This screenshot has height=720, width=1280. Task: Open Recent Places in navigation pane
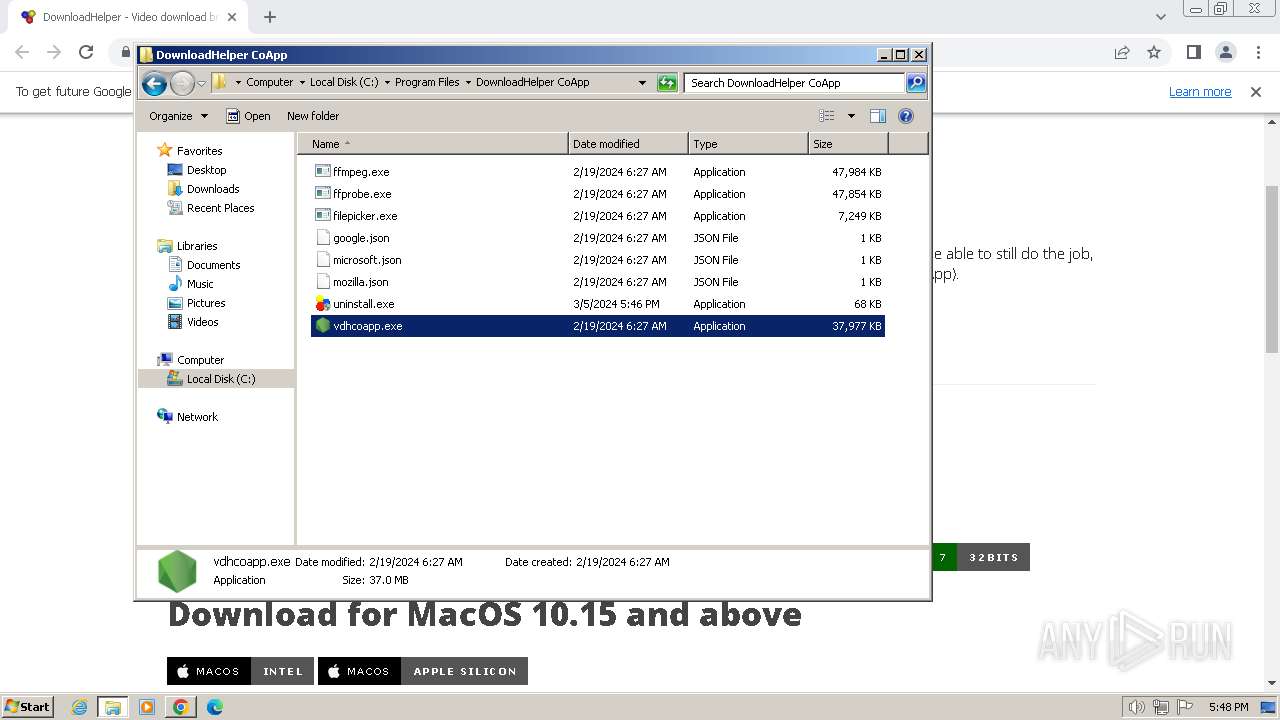(x=220, y=208)
